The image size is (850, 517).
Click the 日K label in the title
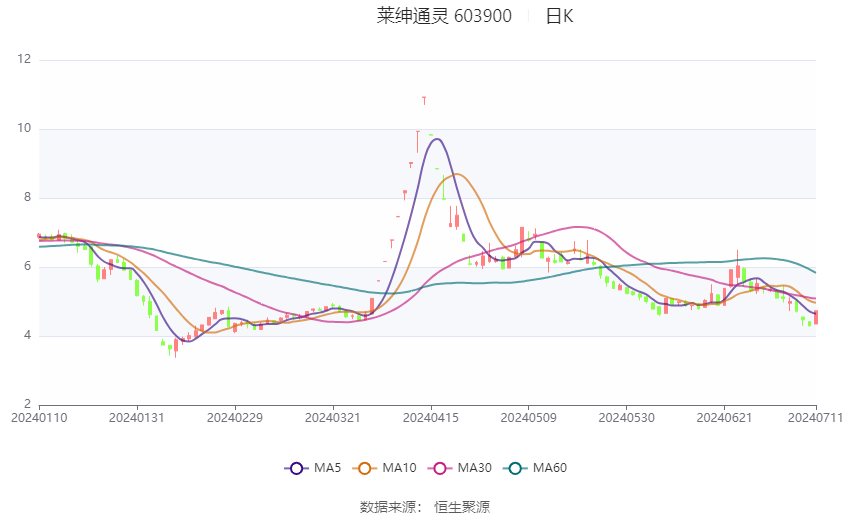pyautogui.click(x=559, y=16)
